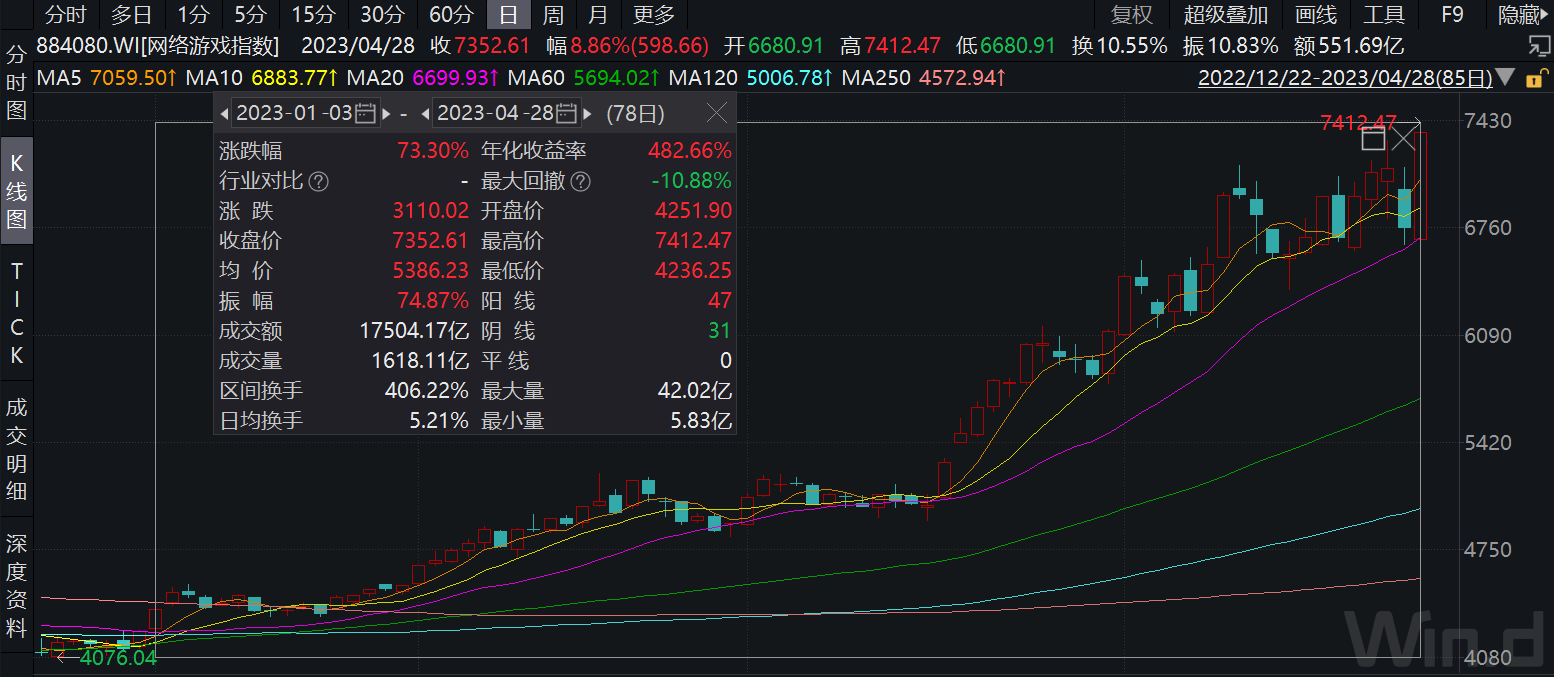Step end date 2023-04-28 forward one day

(x=587, y=113)
